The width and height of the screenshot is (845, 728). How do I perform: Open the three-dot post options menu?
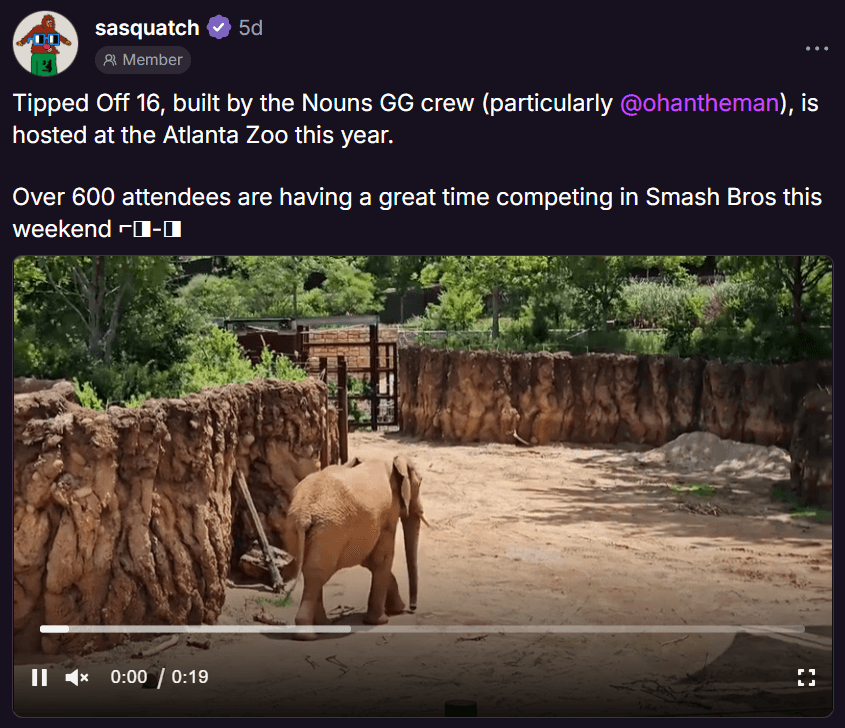(x=817, y=48)
